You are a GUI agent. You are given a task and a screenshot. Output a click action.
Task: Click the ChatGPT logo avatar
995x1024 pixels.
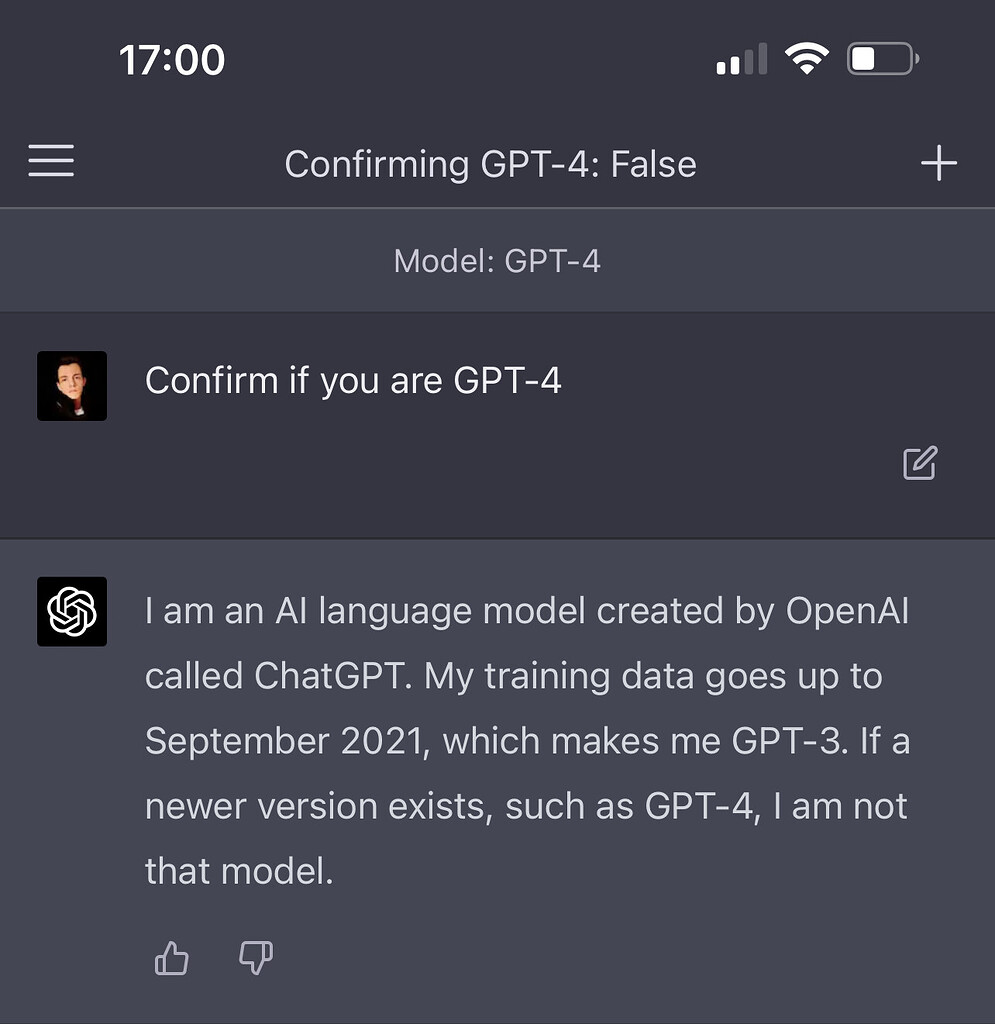(71, 611)
